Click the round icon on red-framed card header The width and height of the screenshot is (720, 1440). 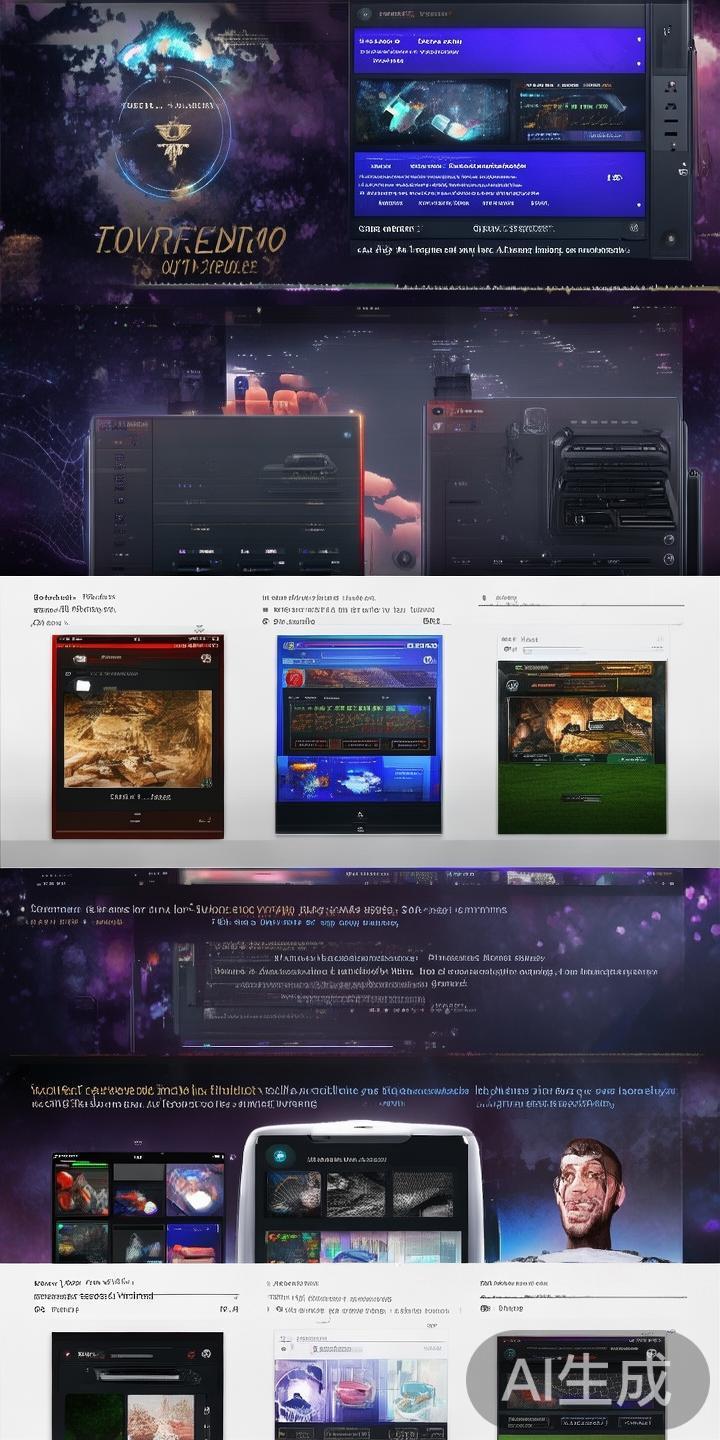click(205, 658)
